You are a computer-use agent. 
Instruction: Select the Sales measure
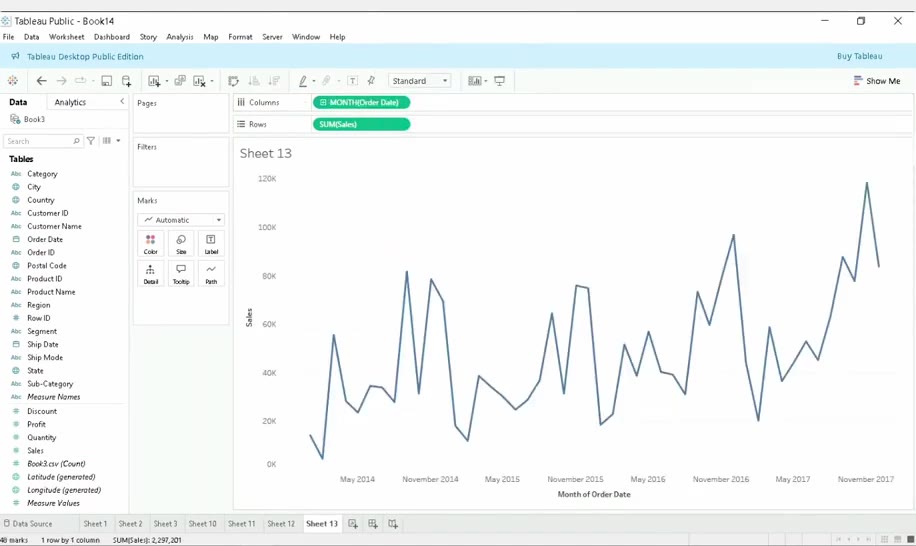point(35,451)
